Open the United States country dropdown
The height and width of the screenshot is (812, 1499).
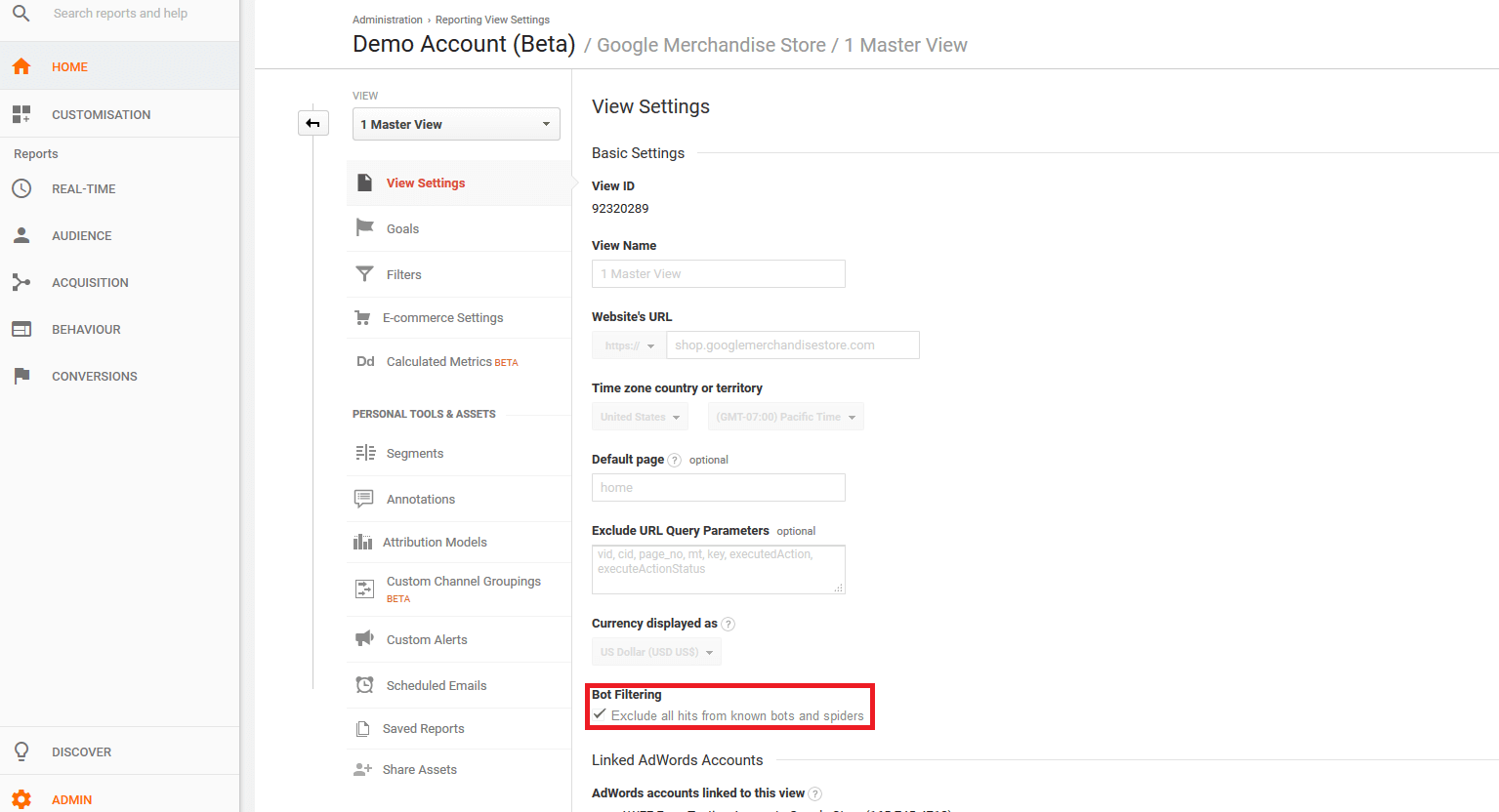click(x=640, y=417)
